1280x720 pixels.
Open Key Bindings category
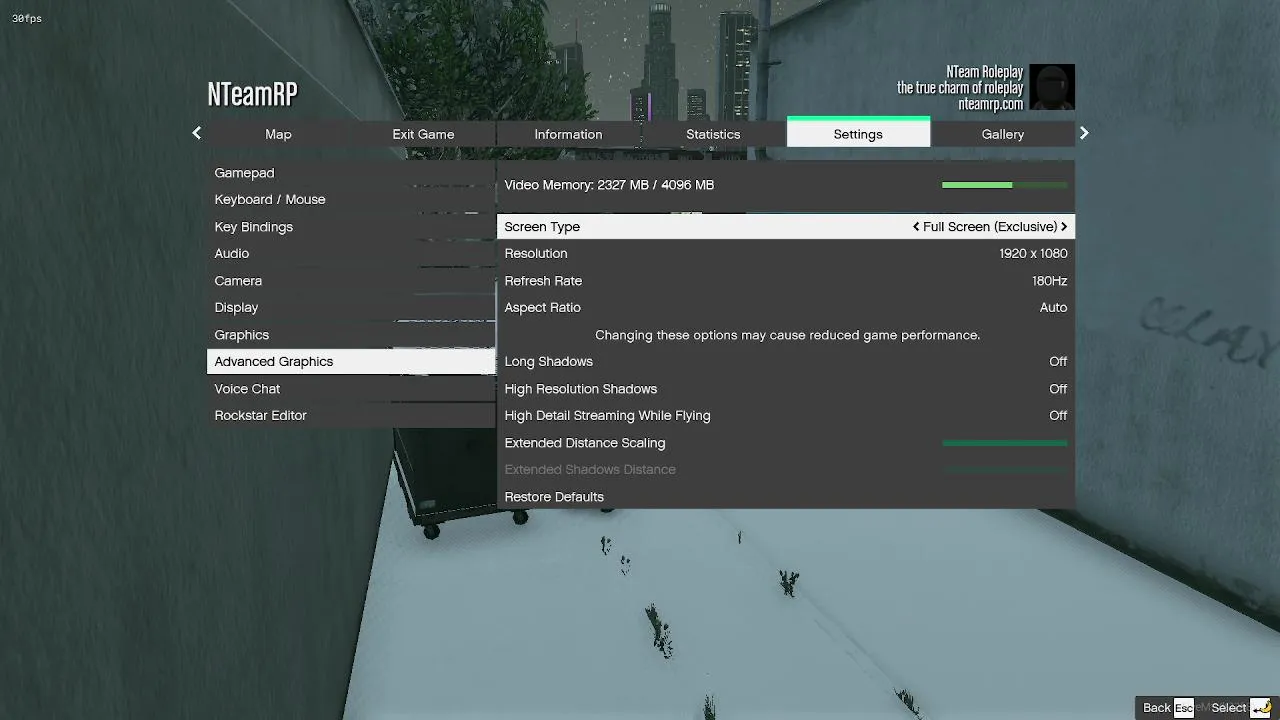click(x=351, y=227)
